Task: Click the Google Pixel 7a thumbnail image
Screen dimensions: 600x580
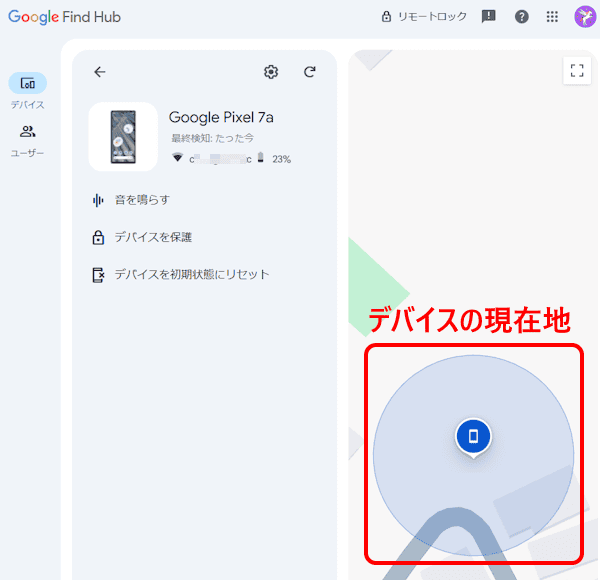Action: (123, 137)
